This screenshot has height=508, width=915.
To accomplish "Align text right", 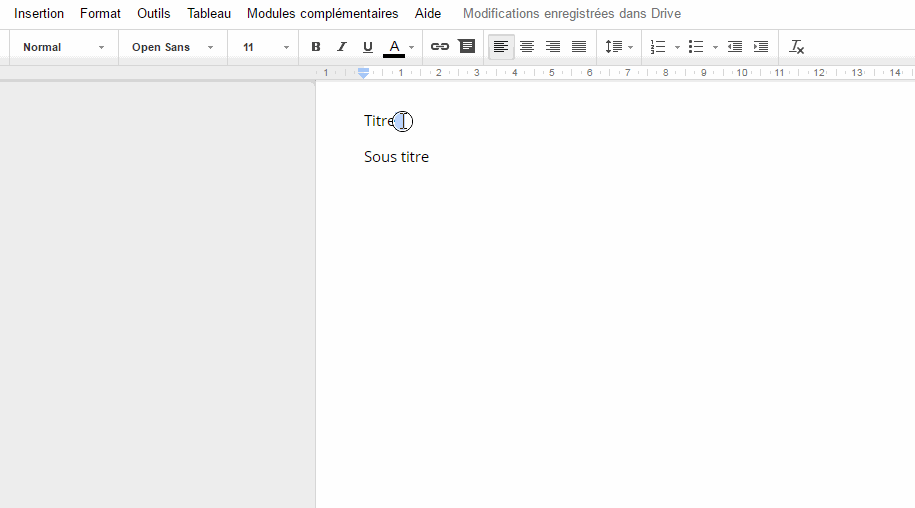I will tap(553, 47).
